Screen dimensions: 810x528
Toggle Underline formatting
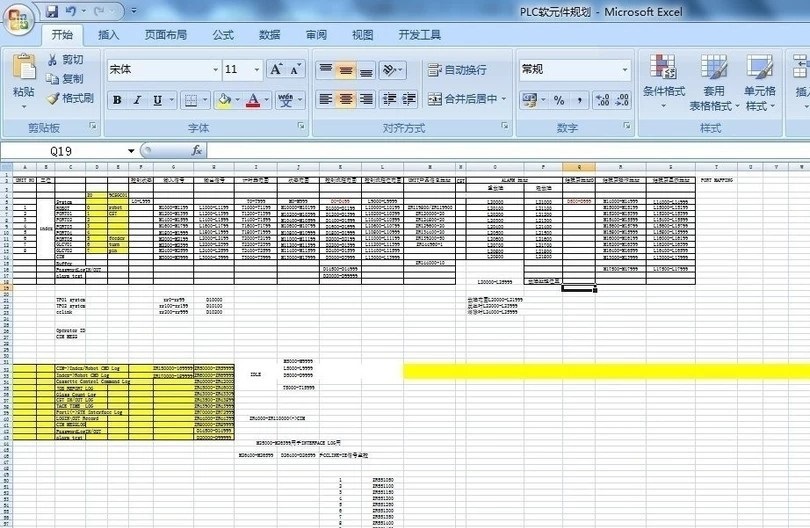pos(158,100)
